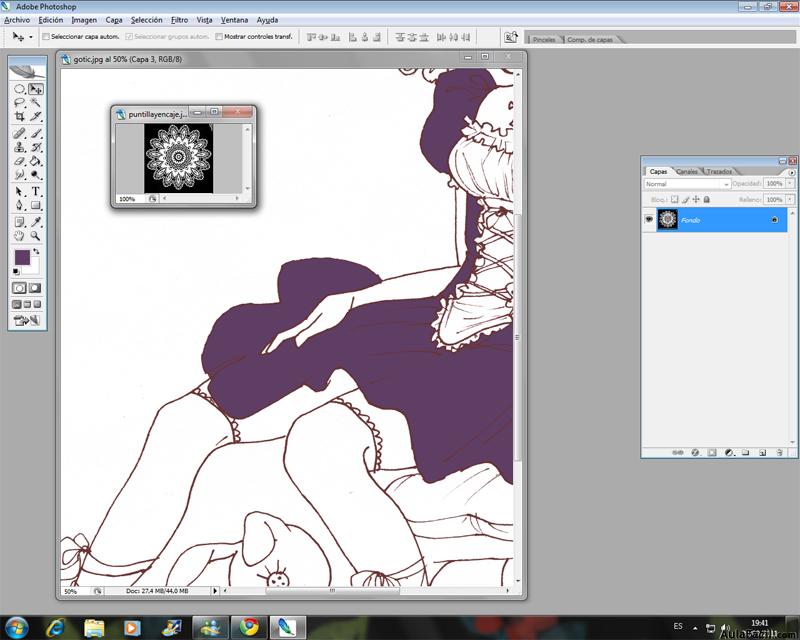Open tool preset picker arrow in options bar
800x640 pixels.
click(x=31, y=37)
